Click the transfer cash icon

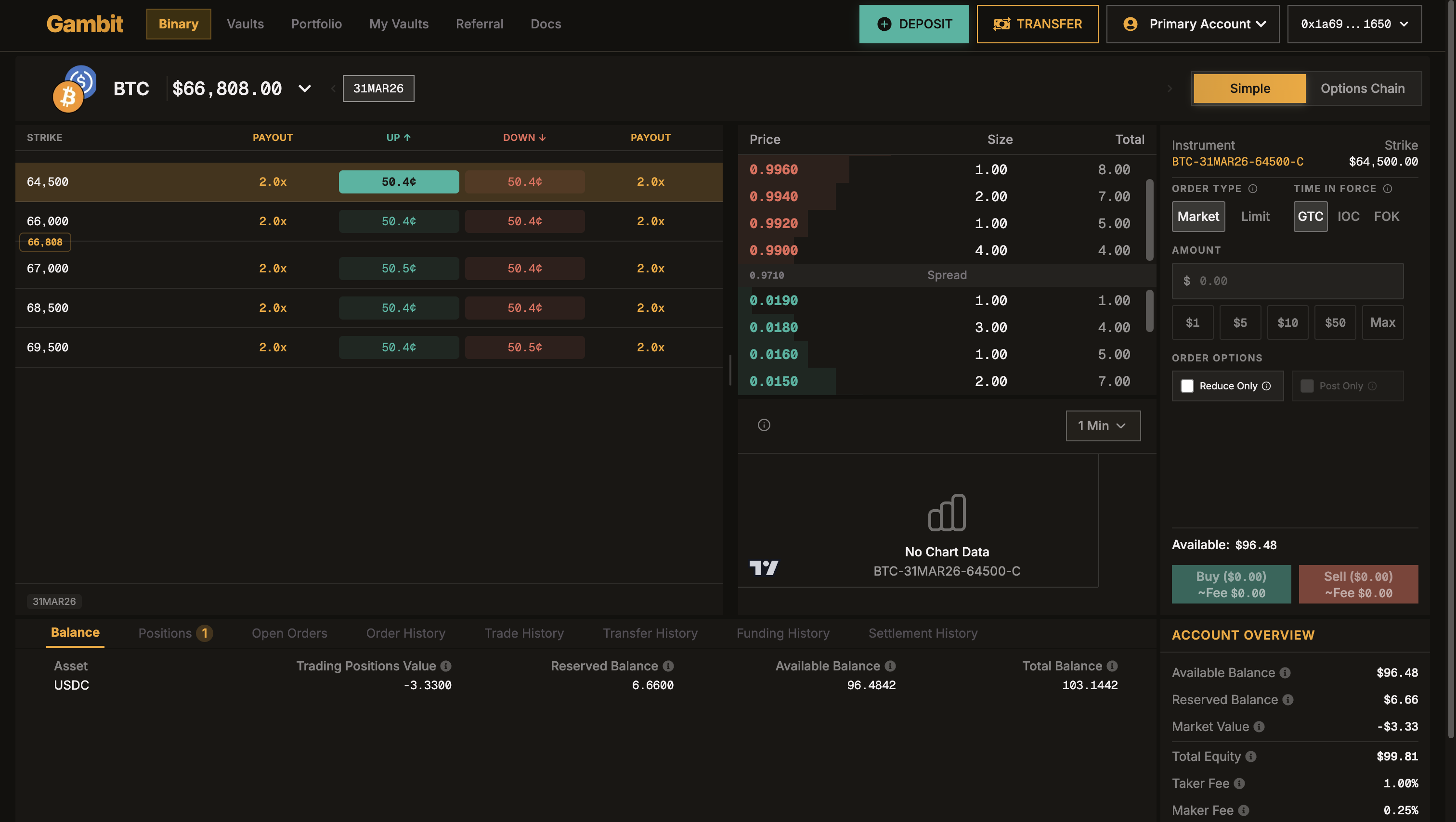point(1001,24)
